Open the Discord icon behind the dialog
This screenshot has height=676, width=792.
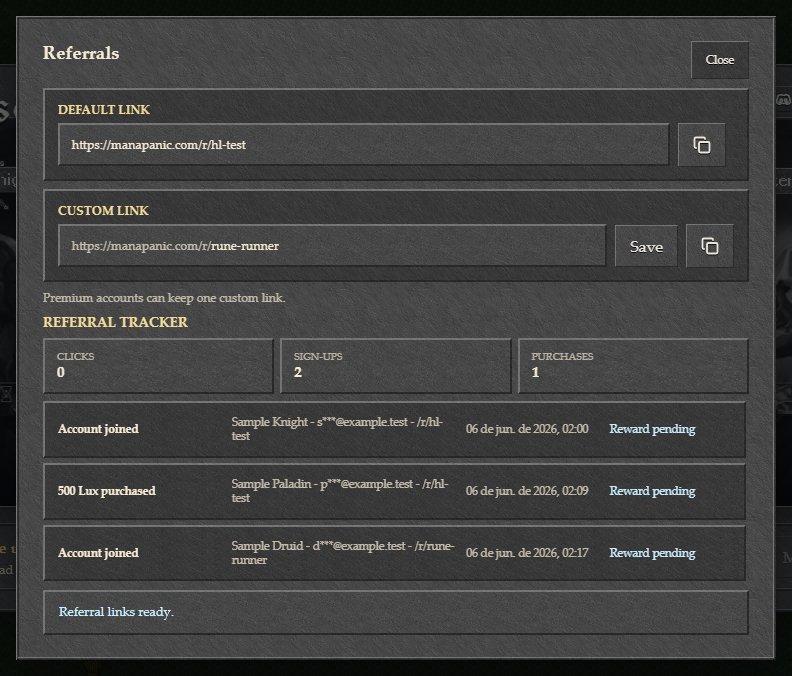click(x=783, y=100)
